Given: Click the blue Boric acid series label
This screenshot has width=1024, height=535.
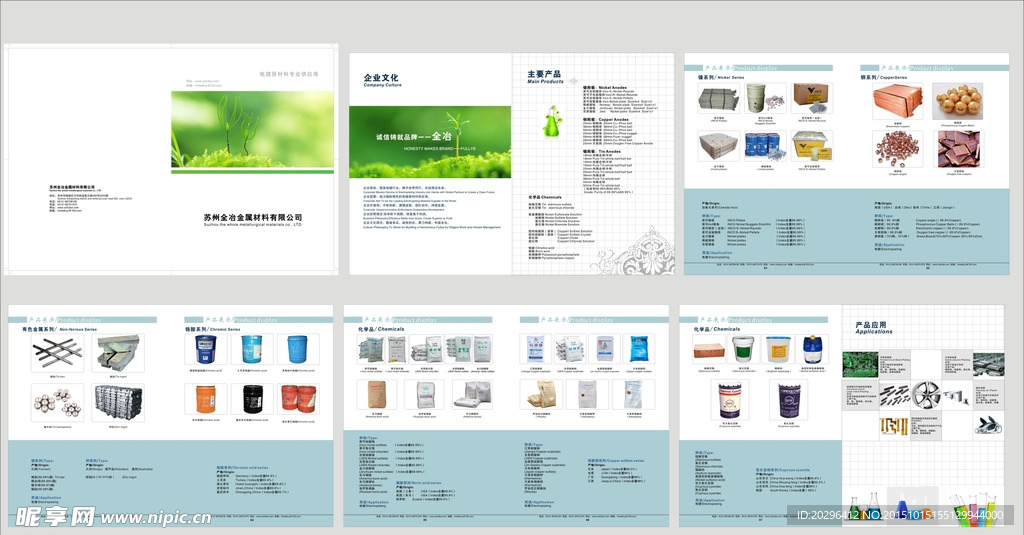Looking at the screenshot, I should pyautogui.click(x=419, y=483).
